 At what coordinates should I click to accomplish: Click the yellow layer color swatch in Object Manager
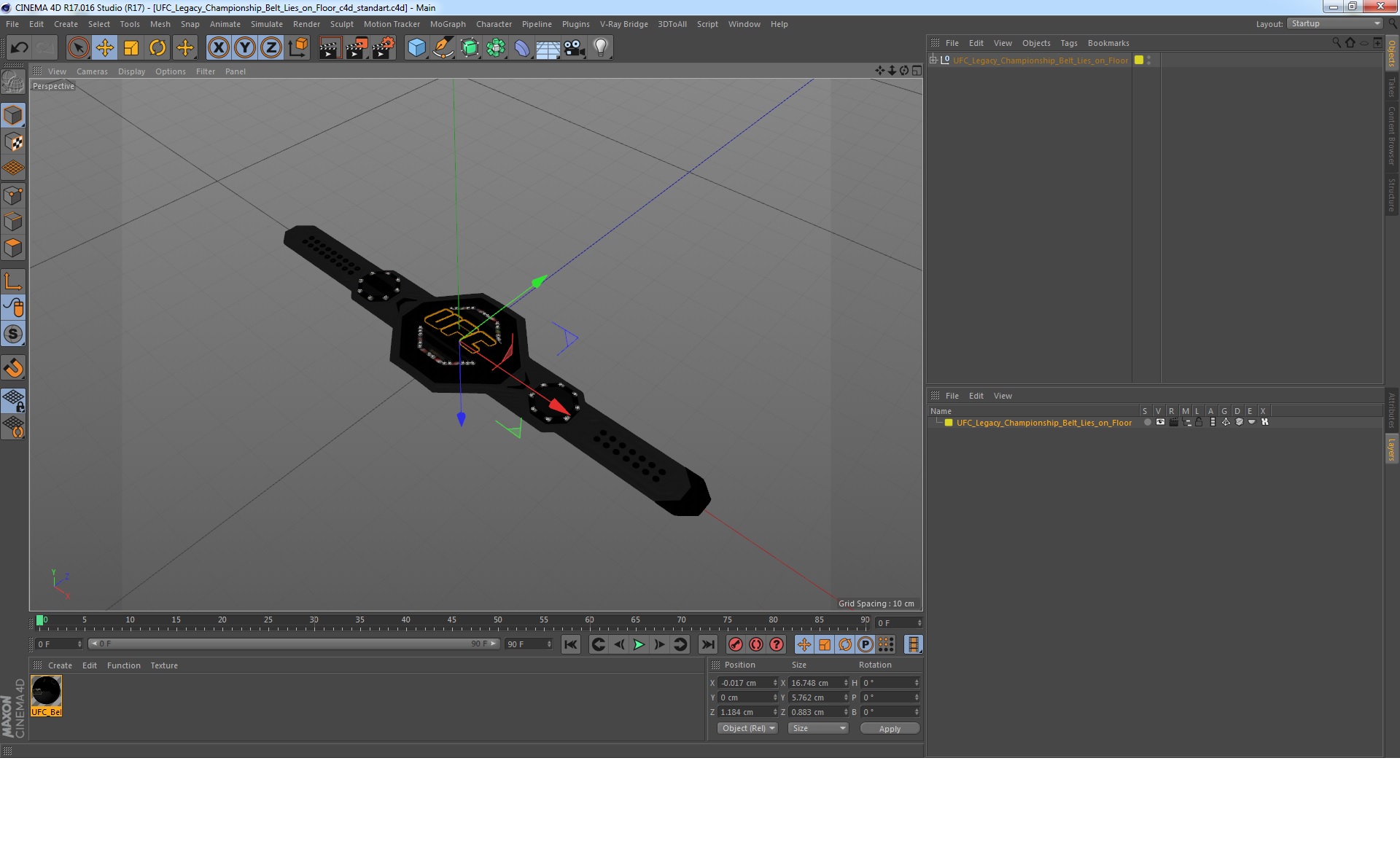coord(1139,60)
